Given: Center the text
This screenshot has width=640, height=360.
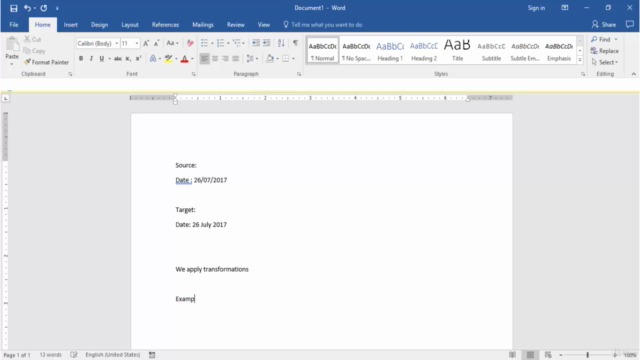Looking at the screenshot, I should 215,59.
